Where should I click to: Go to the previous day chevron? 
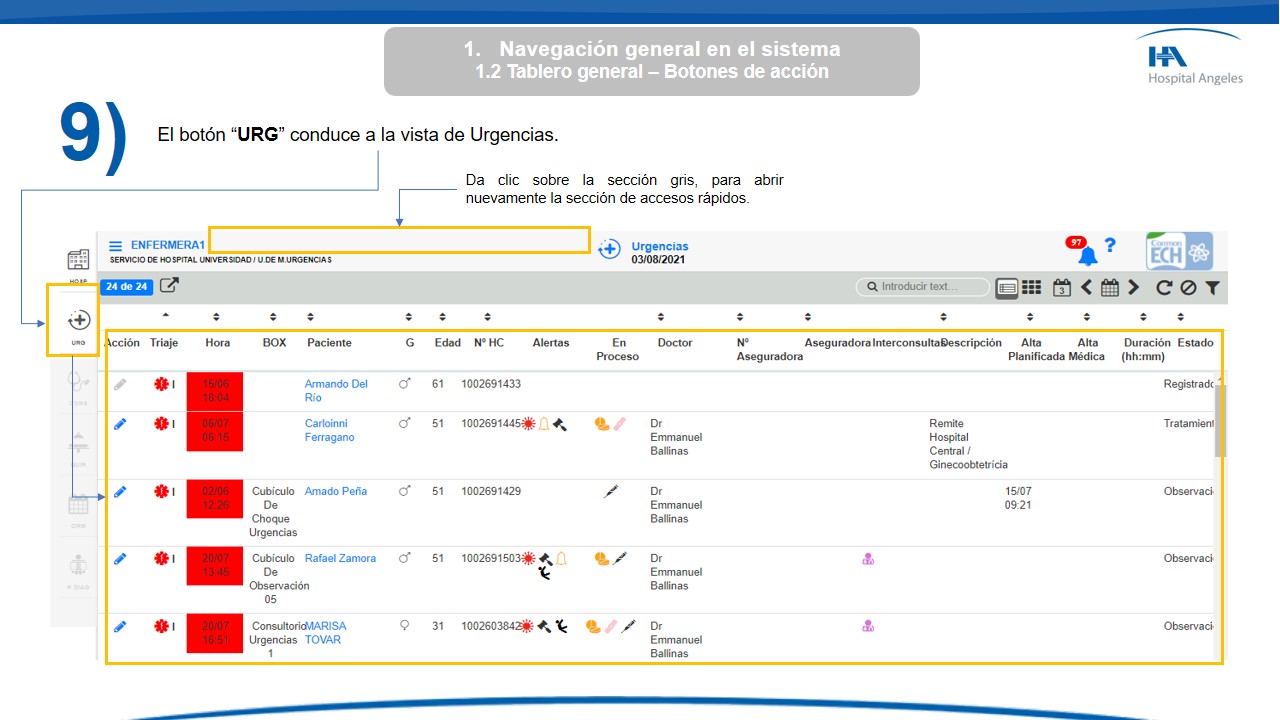(x=1087, y=288)
